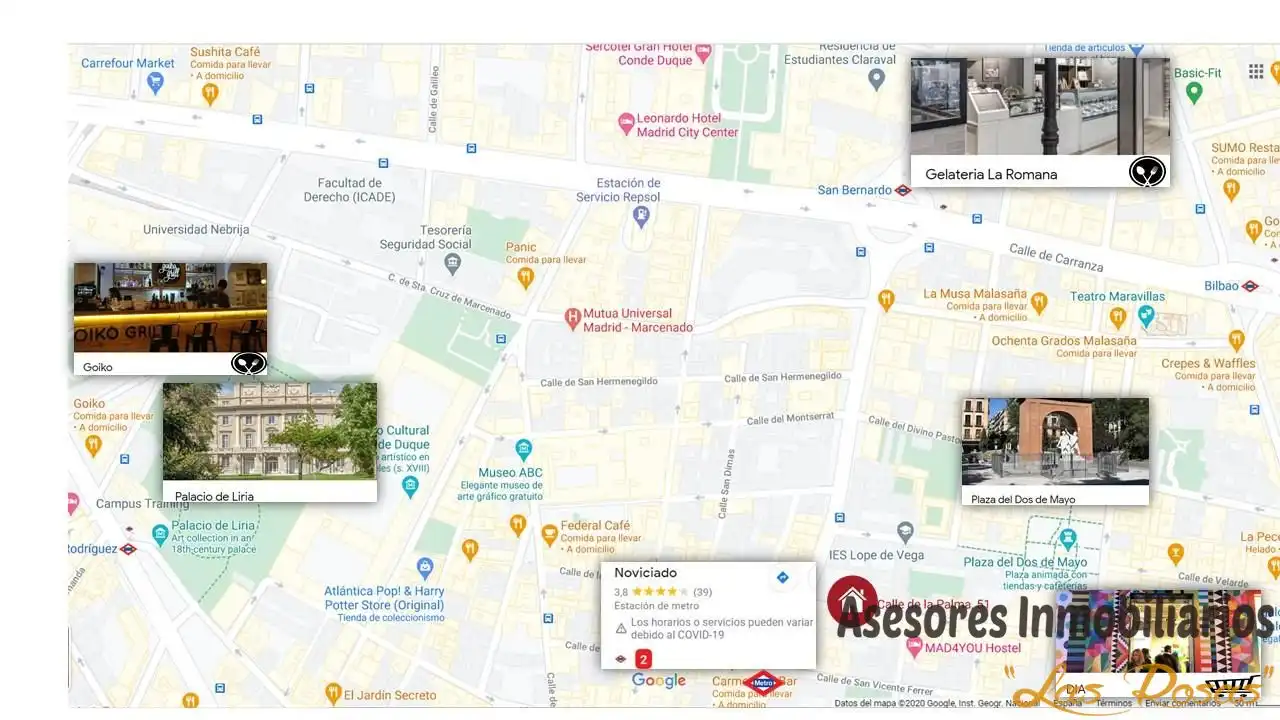This screenshot has height=720, width=1280.
Task: Select the MAD4YOU Hostel pink pin
Action: tap(913, 648)
